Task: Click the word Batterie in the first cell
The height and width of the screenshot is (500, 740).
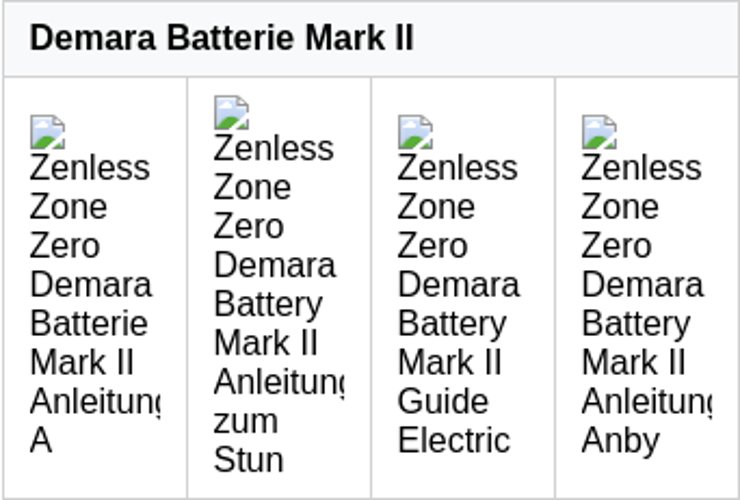Action: [89, 323]
